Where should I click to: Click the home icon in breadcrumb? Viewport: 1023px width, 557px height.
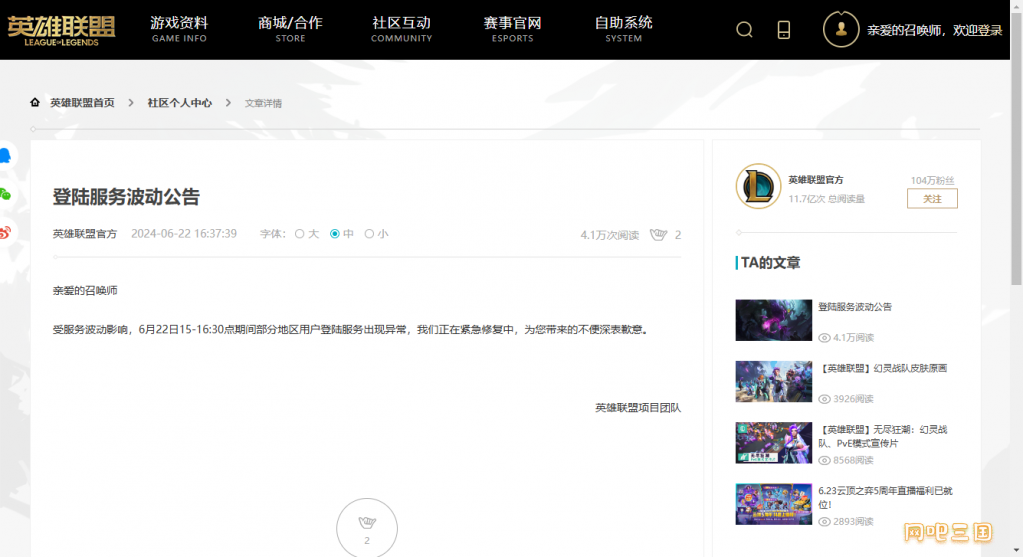(x=35, y=102)
